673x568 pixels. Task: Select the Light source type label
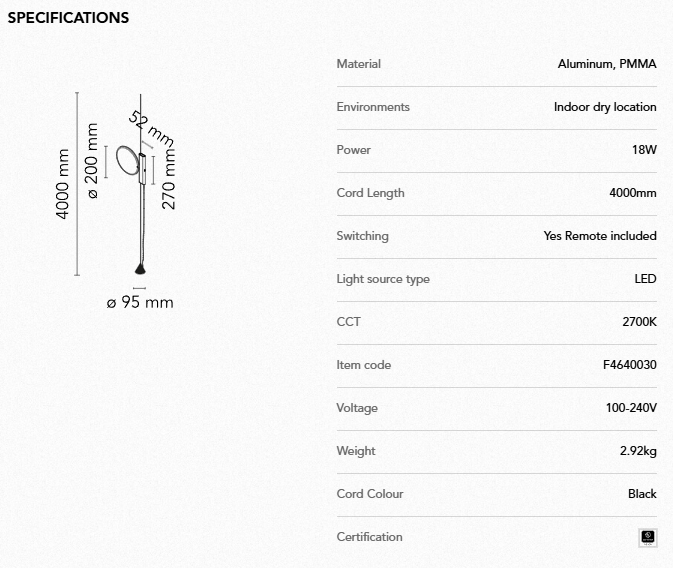(383, 279)
